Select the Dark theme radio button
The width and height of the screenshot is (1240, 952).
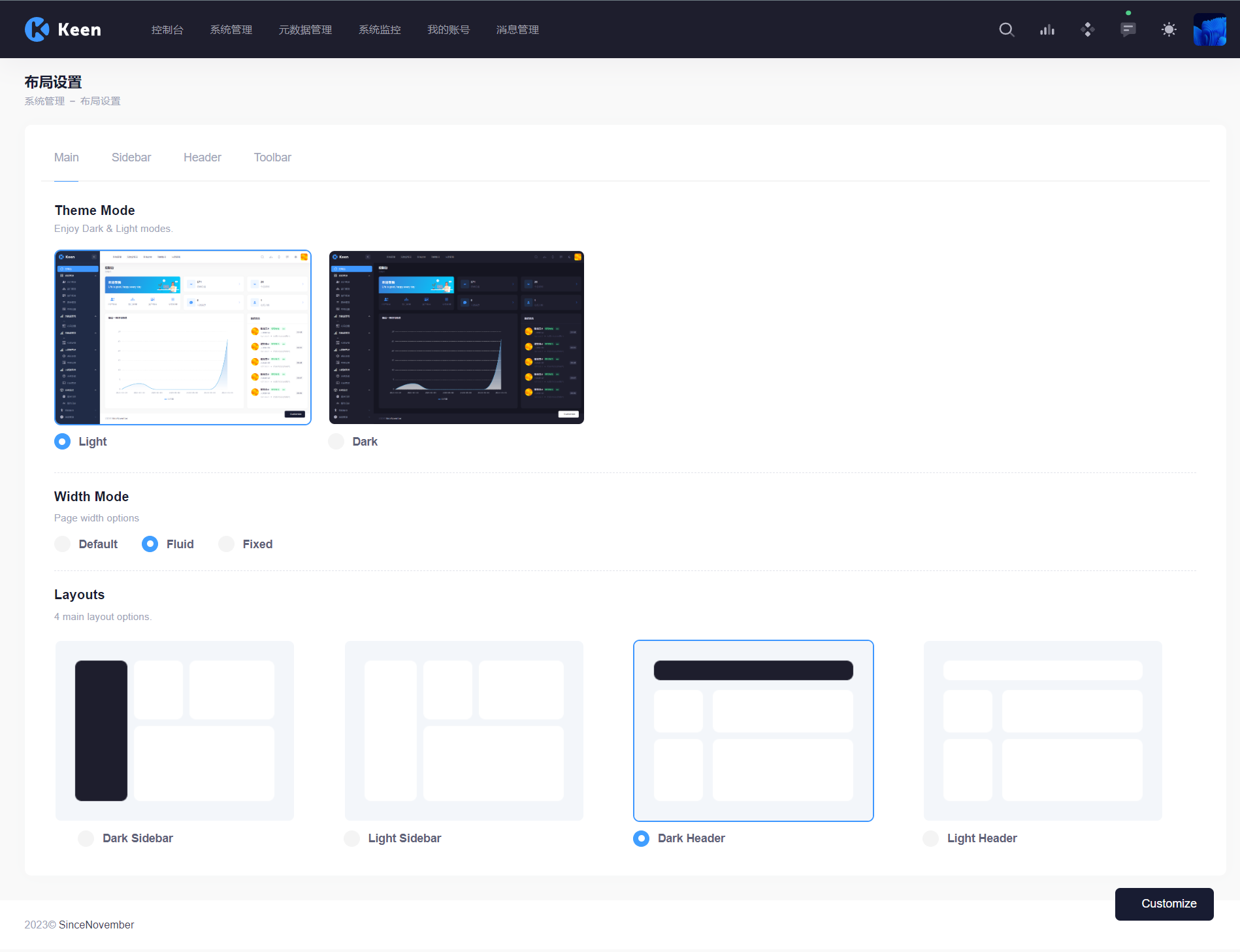[336, 442]
